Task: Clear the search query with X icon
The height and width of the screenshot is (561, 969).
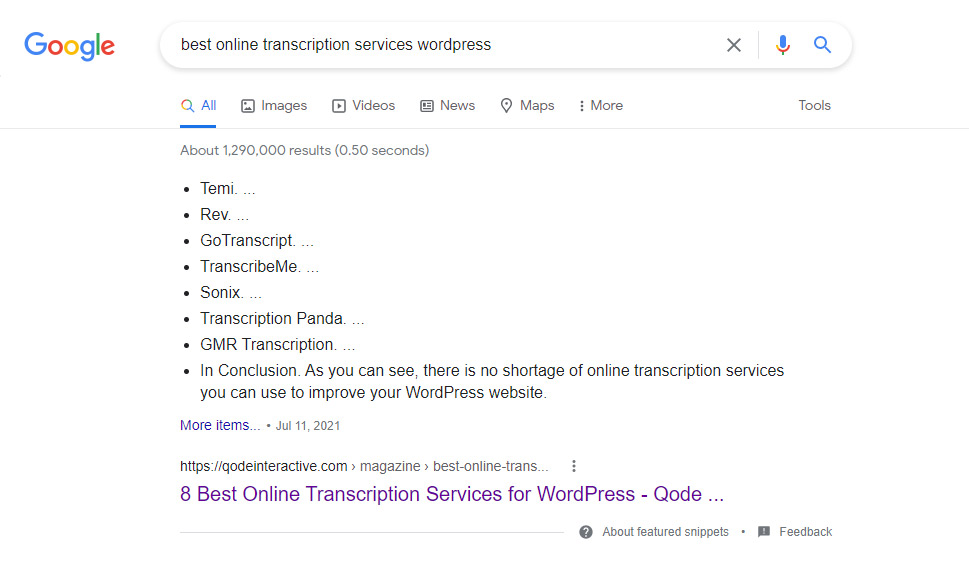Action: click(x=734, y=45)
